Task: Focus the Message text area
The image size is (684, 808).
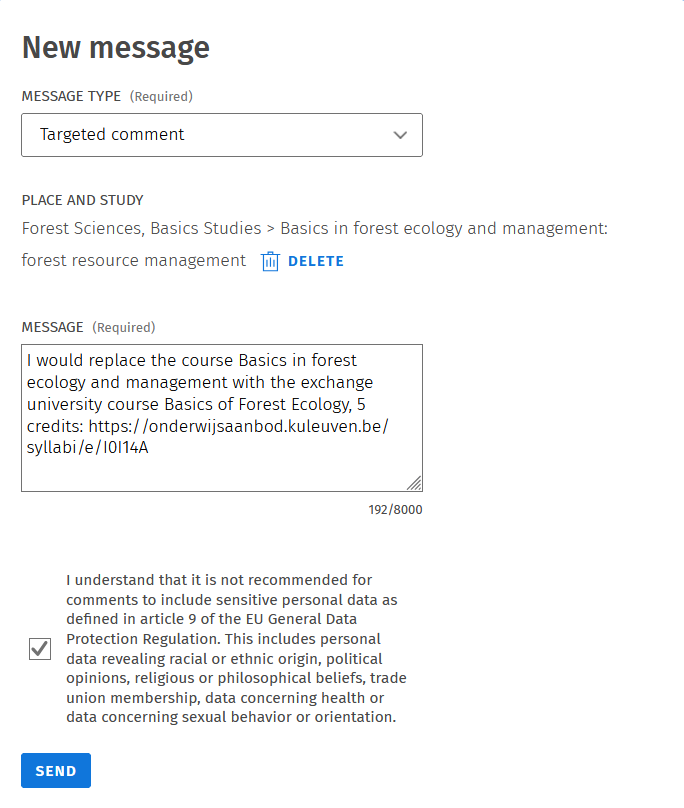Action: point(221,470)
